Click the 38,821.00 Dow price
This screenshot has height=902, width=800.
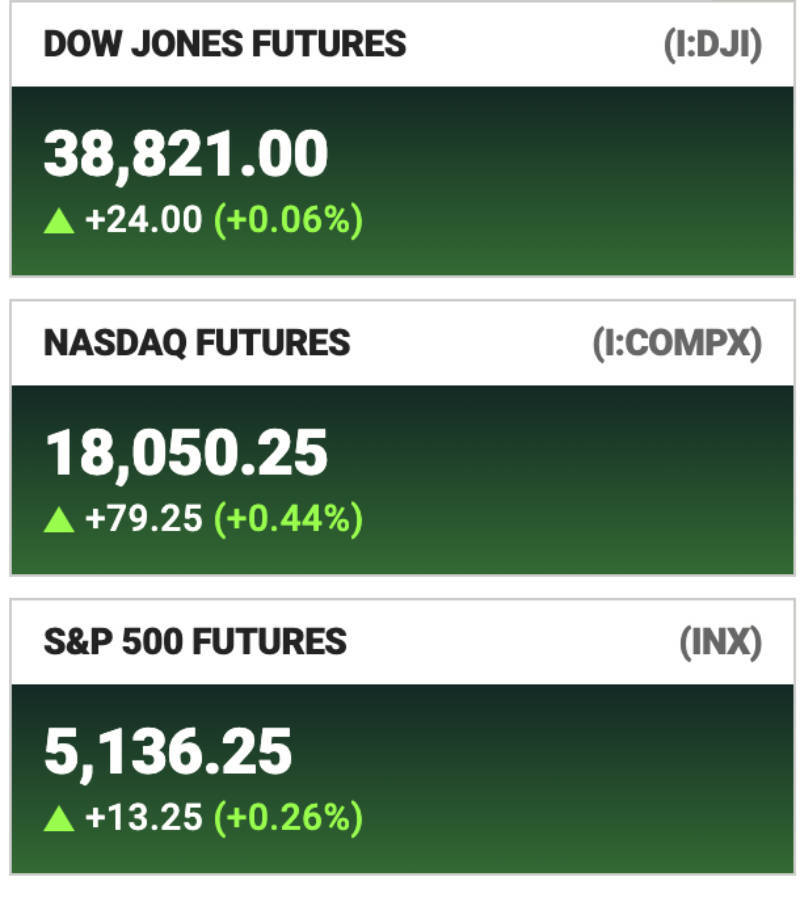tap(186, 154)
